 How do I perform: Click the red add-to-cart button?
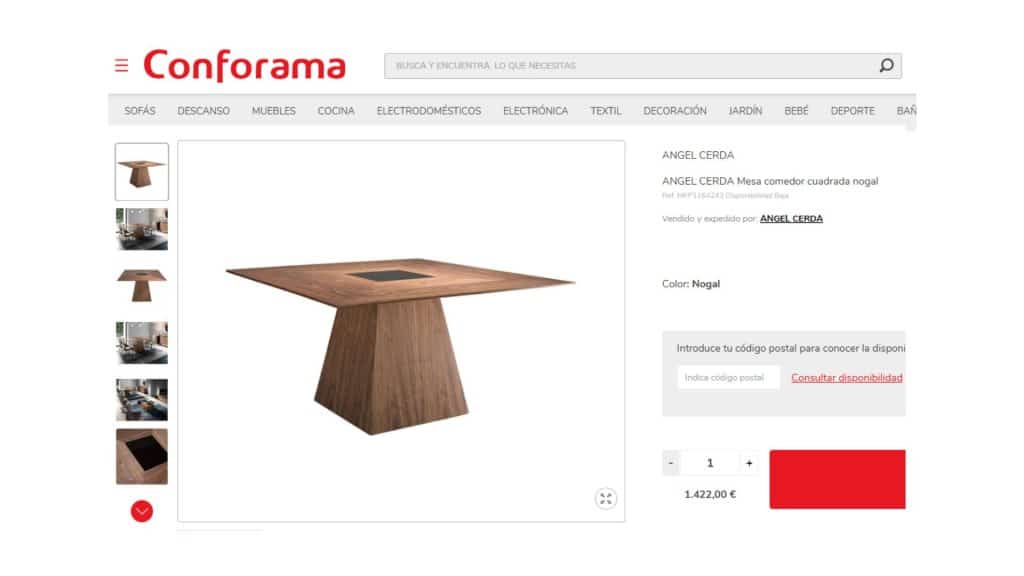click(837, 479)
